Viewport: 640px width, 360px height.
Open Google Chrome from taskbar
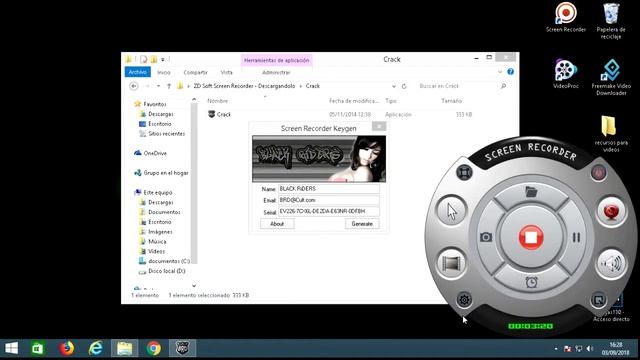[154, 349]
